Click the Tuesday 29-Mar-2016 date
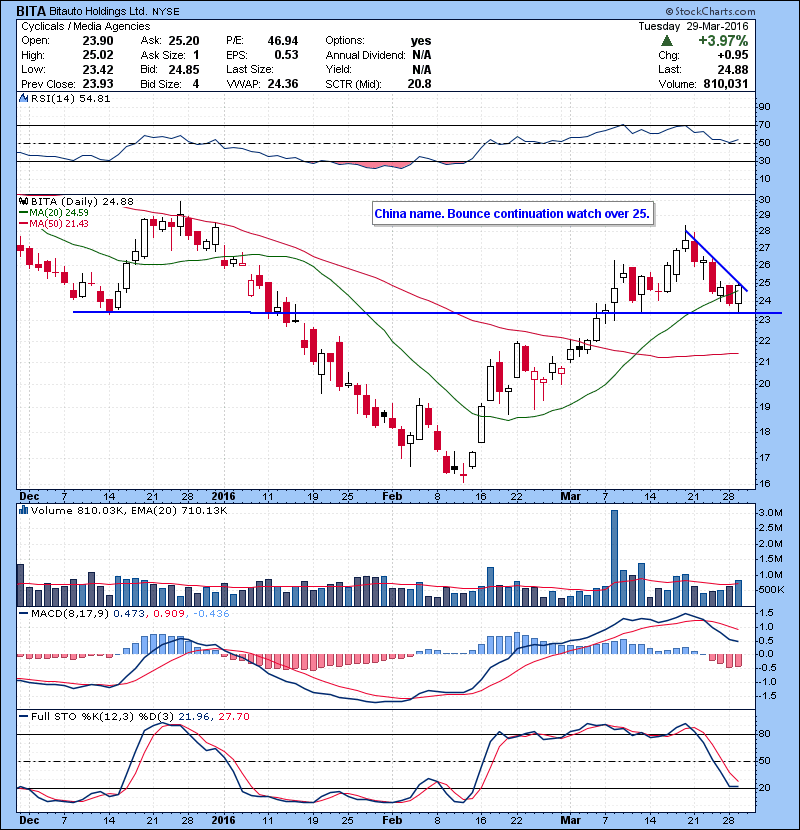Viewport: 800px width, 830px height. [x=693, y=26]
